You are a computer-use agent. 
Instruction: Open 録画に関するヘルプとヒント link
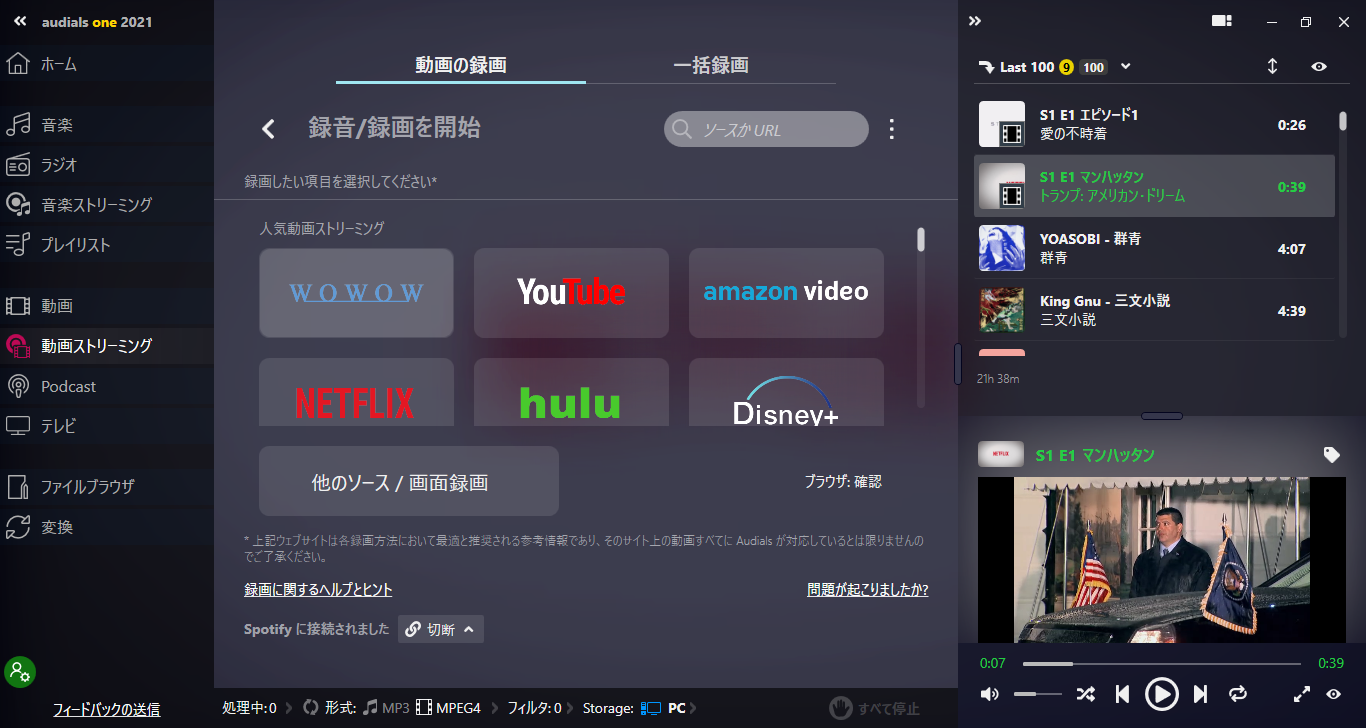(318, 590)
